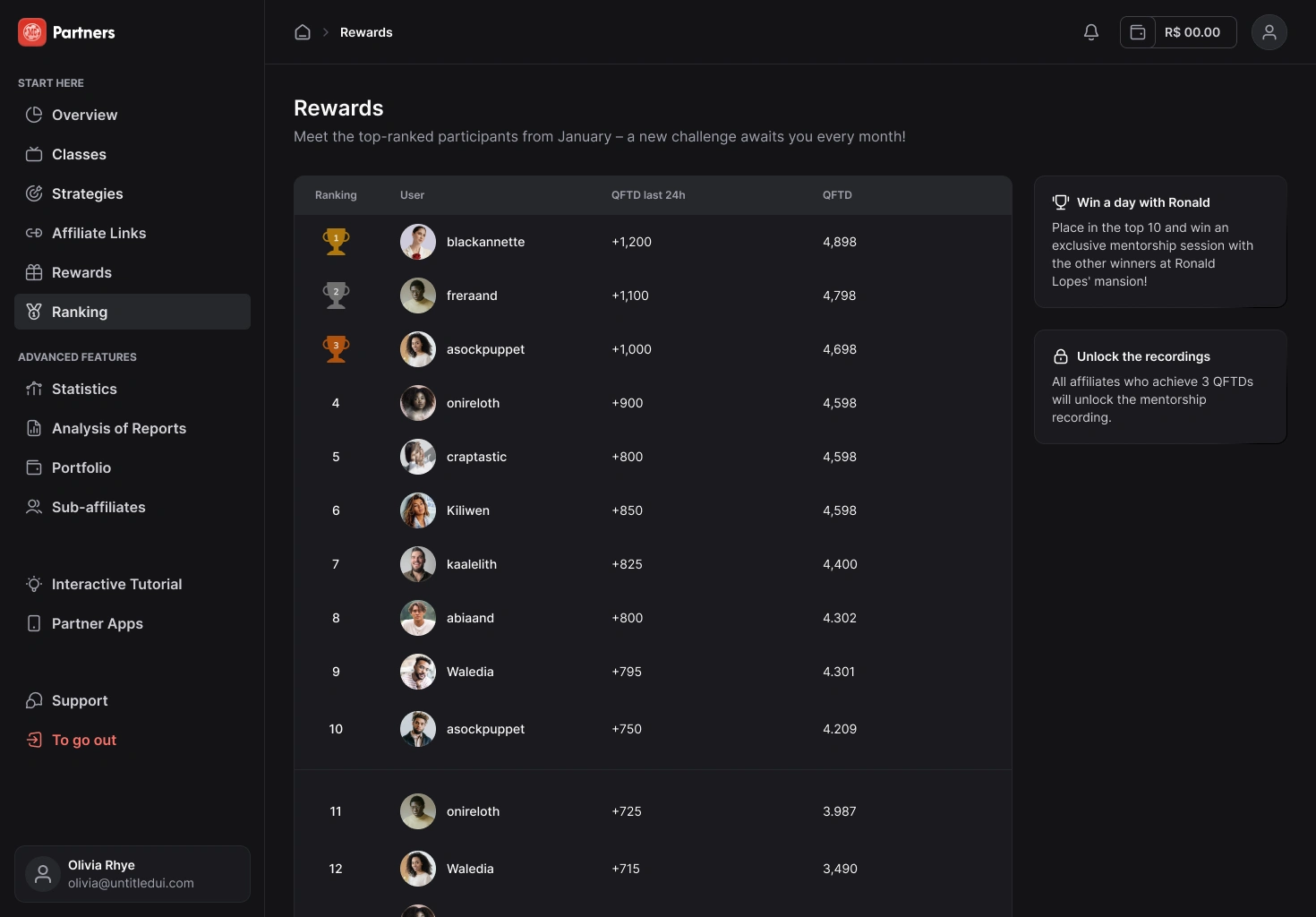
Task: Select Waledia in rank 12 row
Action: click(470, 869)
